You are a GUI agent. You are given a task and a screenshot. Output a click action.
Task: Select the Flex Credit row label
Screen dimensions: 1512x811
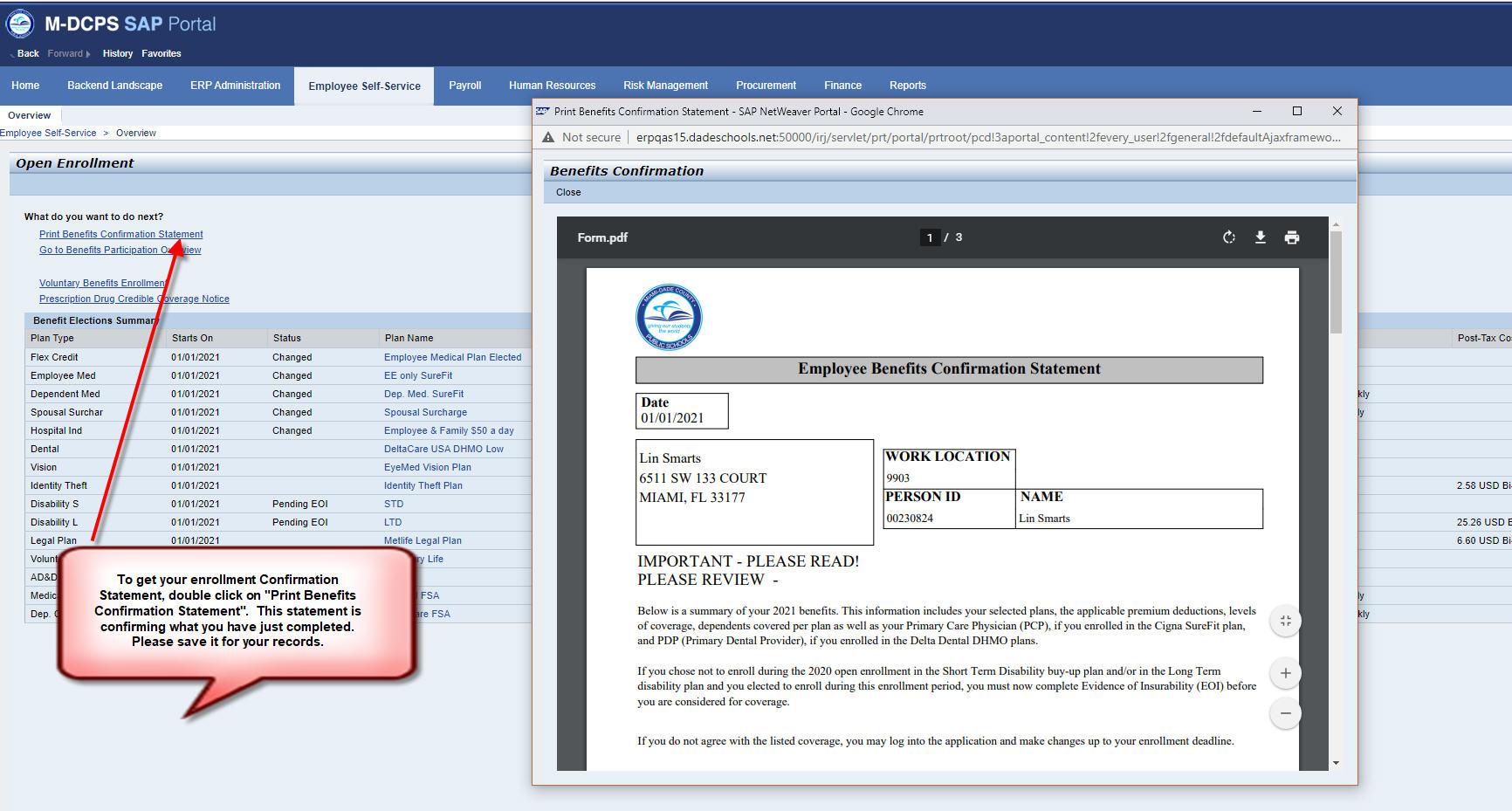[x=54, y=357]
